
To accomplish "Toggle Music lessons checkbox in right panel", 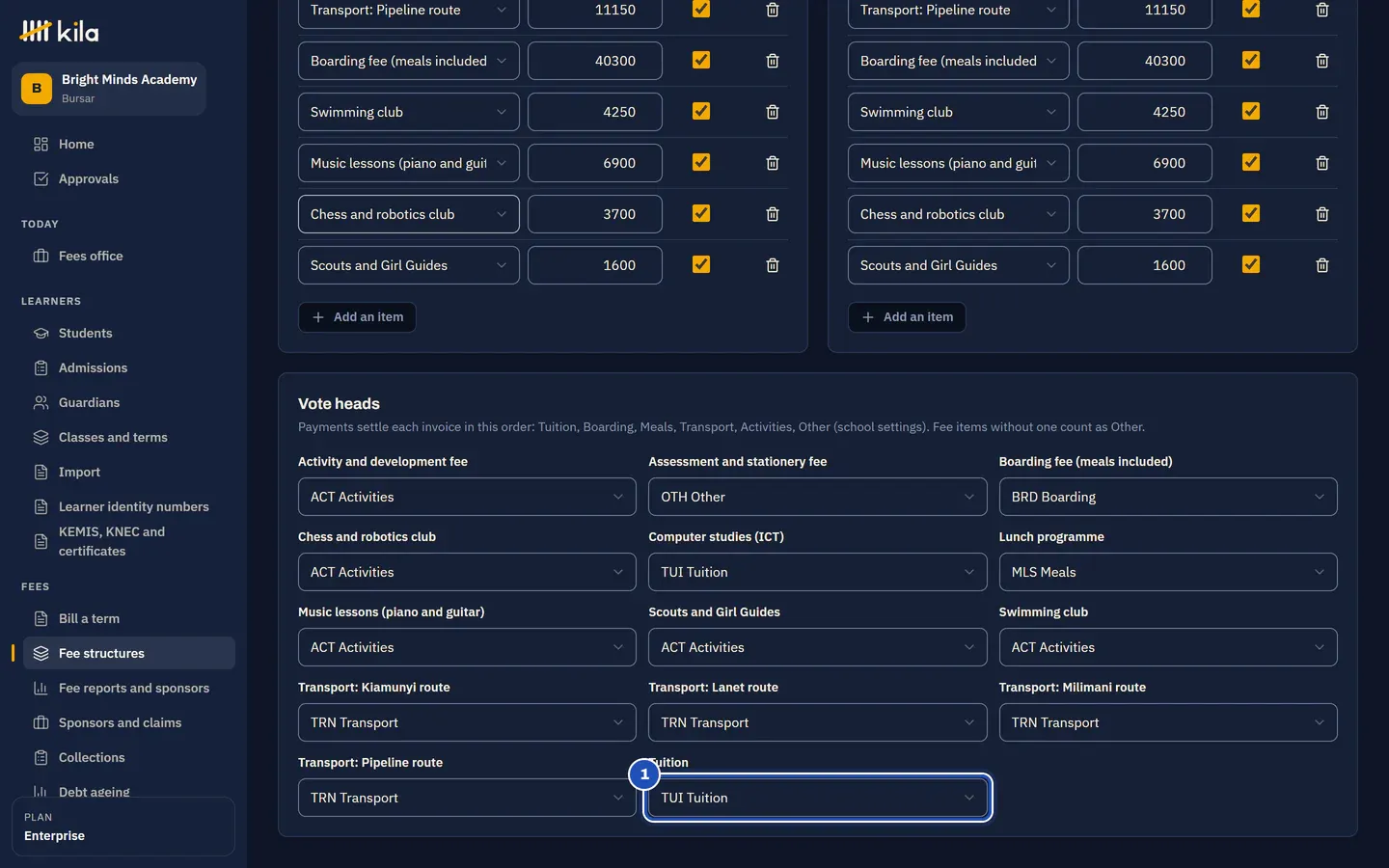I will tap(1251, 162).
